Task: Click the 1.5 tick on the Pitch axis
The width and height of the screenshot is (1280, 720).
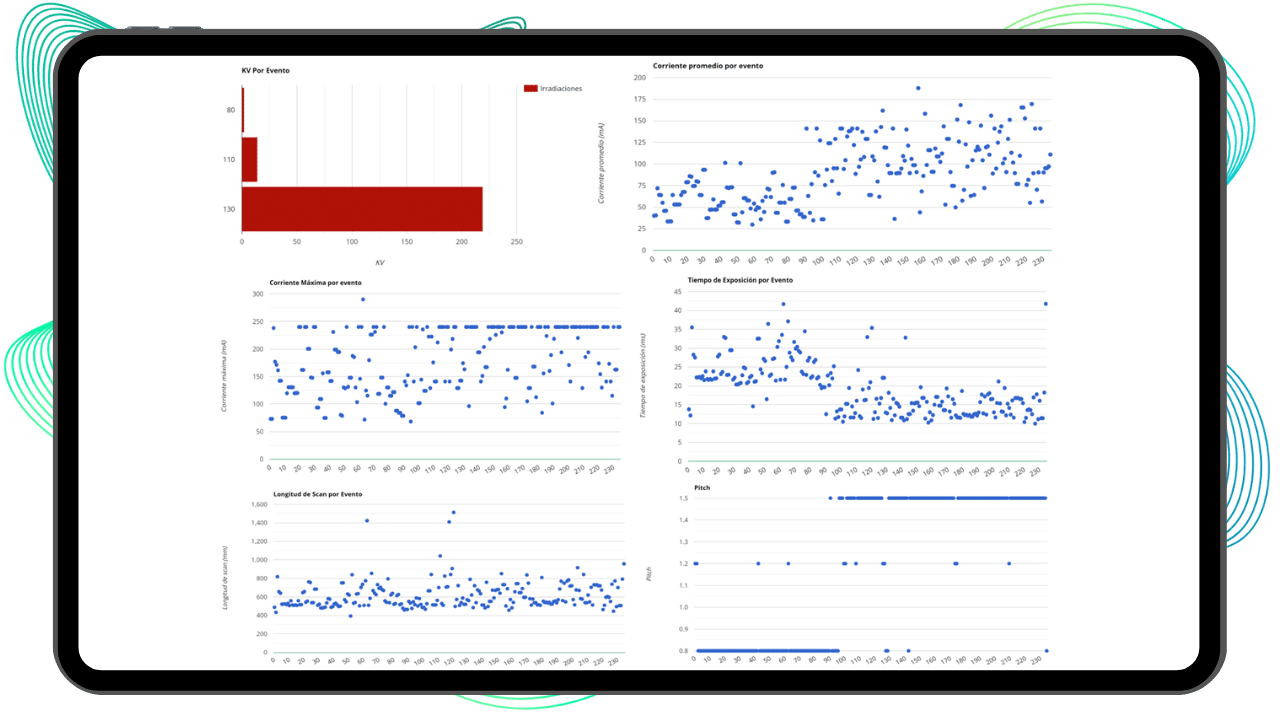Action: tap(684, 498)
